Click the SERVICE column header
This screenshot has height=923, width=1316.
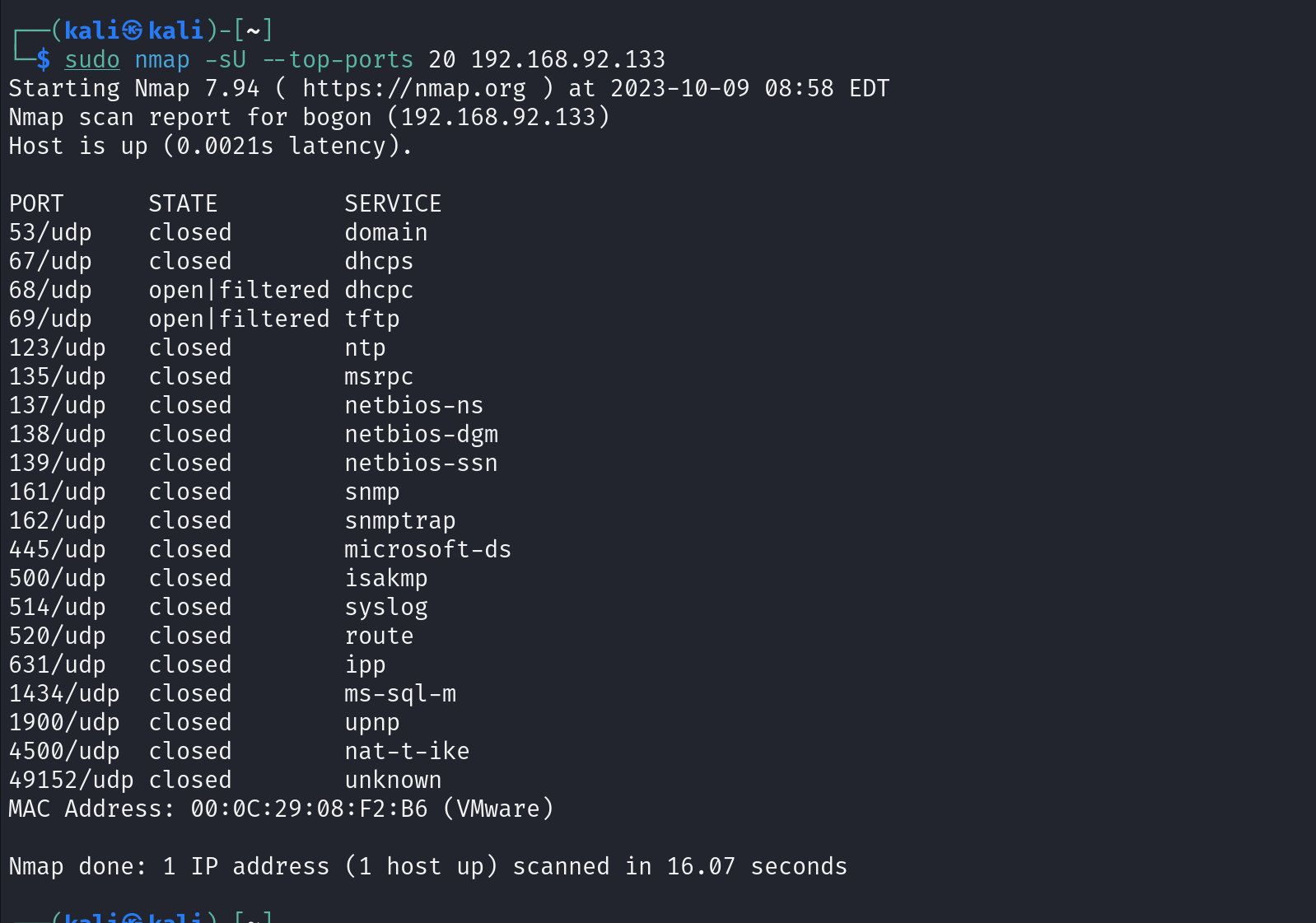(393, 203)
